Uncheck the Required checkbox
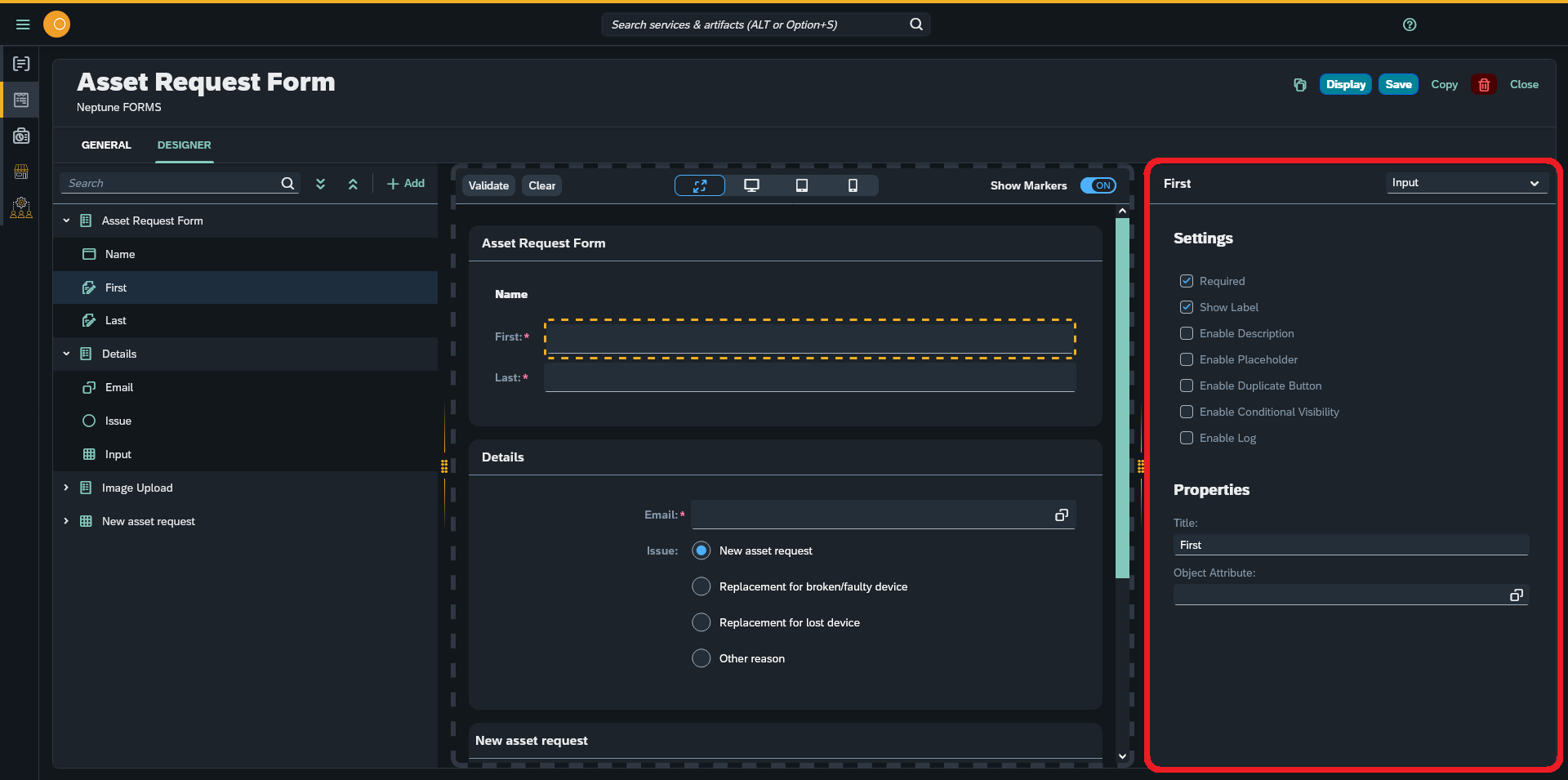1568x780 pixels. pyautogui.click(x=1186, y=280)
